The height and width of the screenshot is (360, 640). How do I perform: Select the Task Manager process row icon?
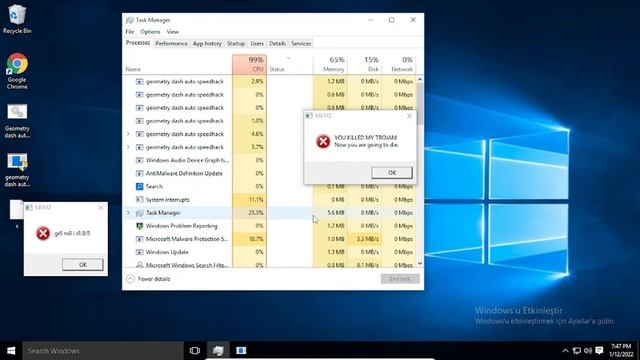[140, 213]
